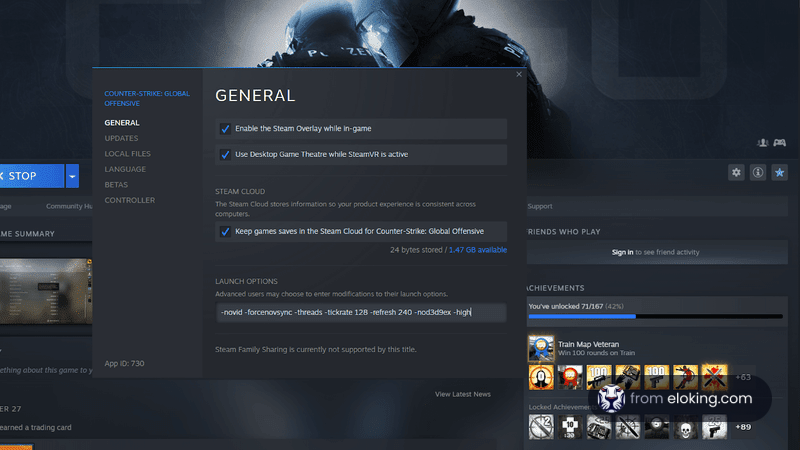
Task: Select locked skull achievement
Action: [685, 427]
